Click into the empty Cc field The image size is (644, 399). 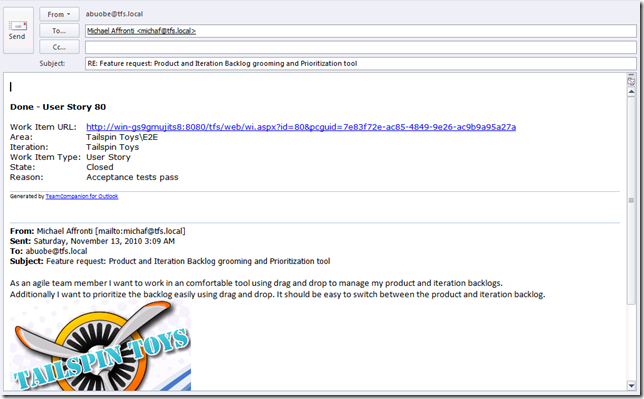(361, 47)
